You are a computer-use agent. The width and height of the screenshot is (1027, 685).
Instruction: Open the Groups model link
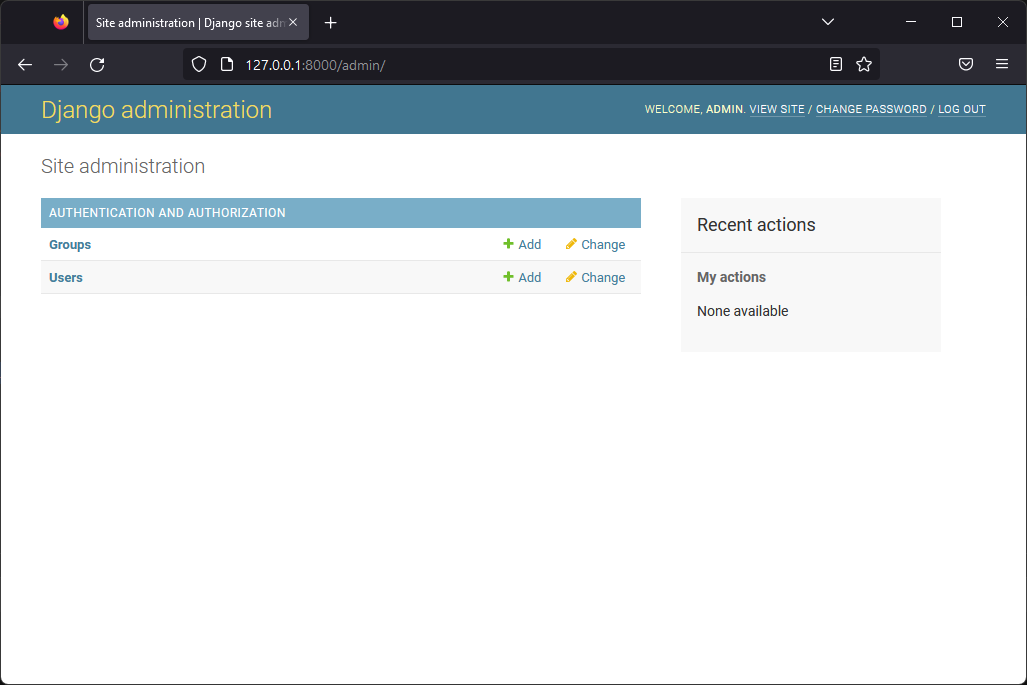click(x=70, y=245)
